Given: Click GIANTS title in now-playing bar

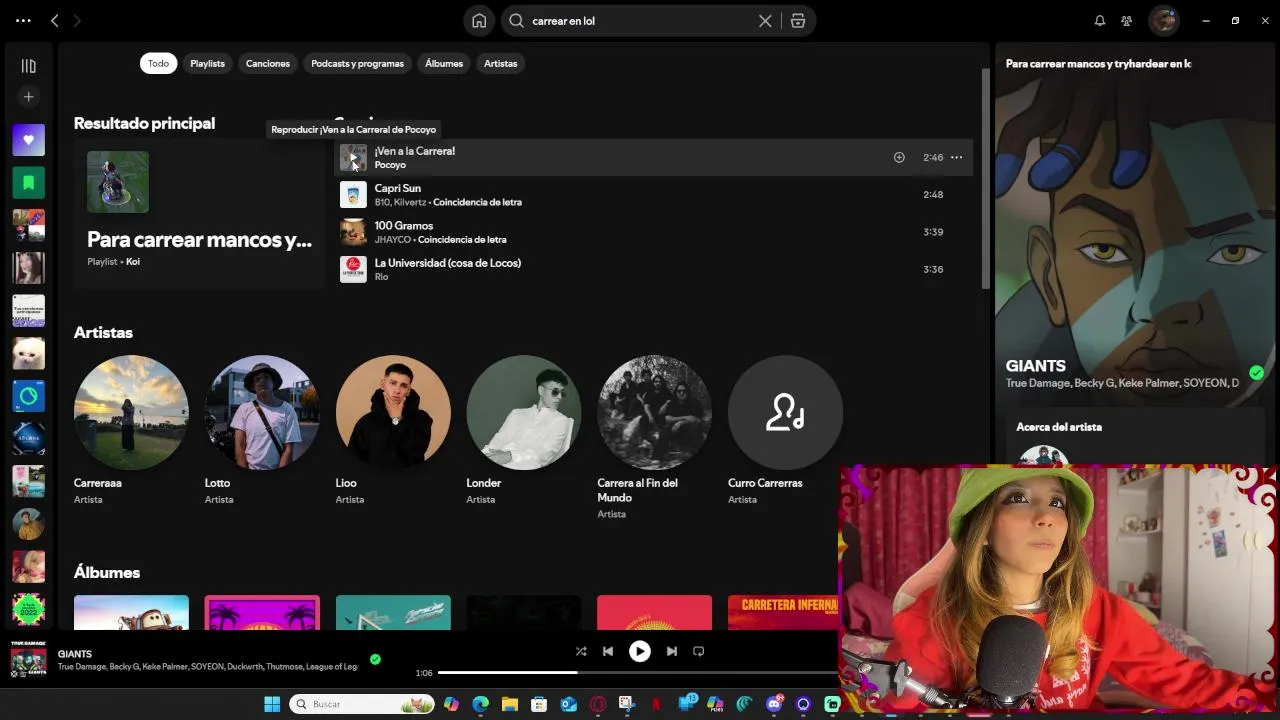Looking at the screenshot, I should click(x=75, y=654).
